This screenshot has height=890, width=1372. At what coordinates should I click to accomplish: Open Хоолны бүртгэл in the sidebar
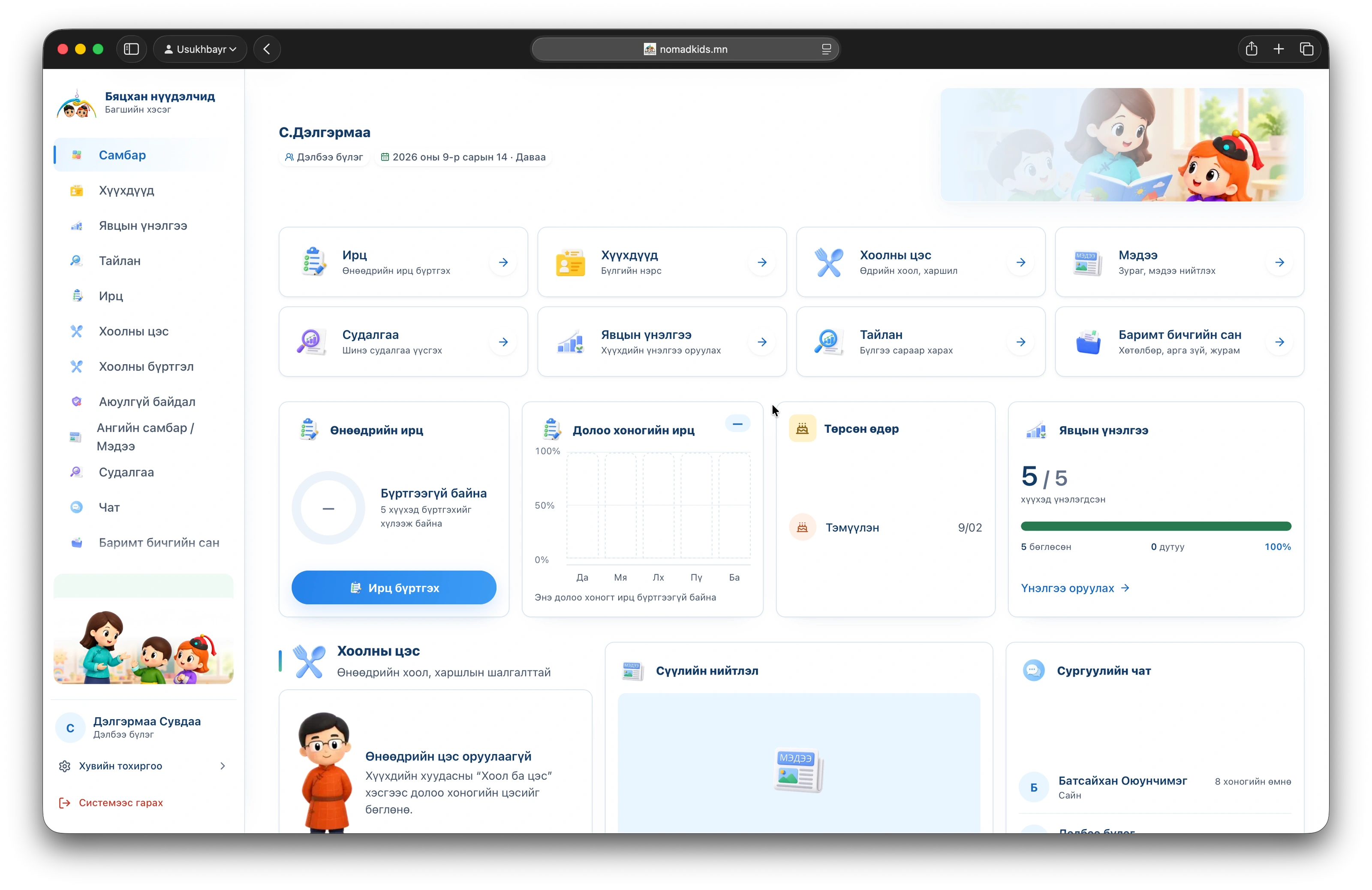coord(143,366)
